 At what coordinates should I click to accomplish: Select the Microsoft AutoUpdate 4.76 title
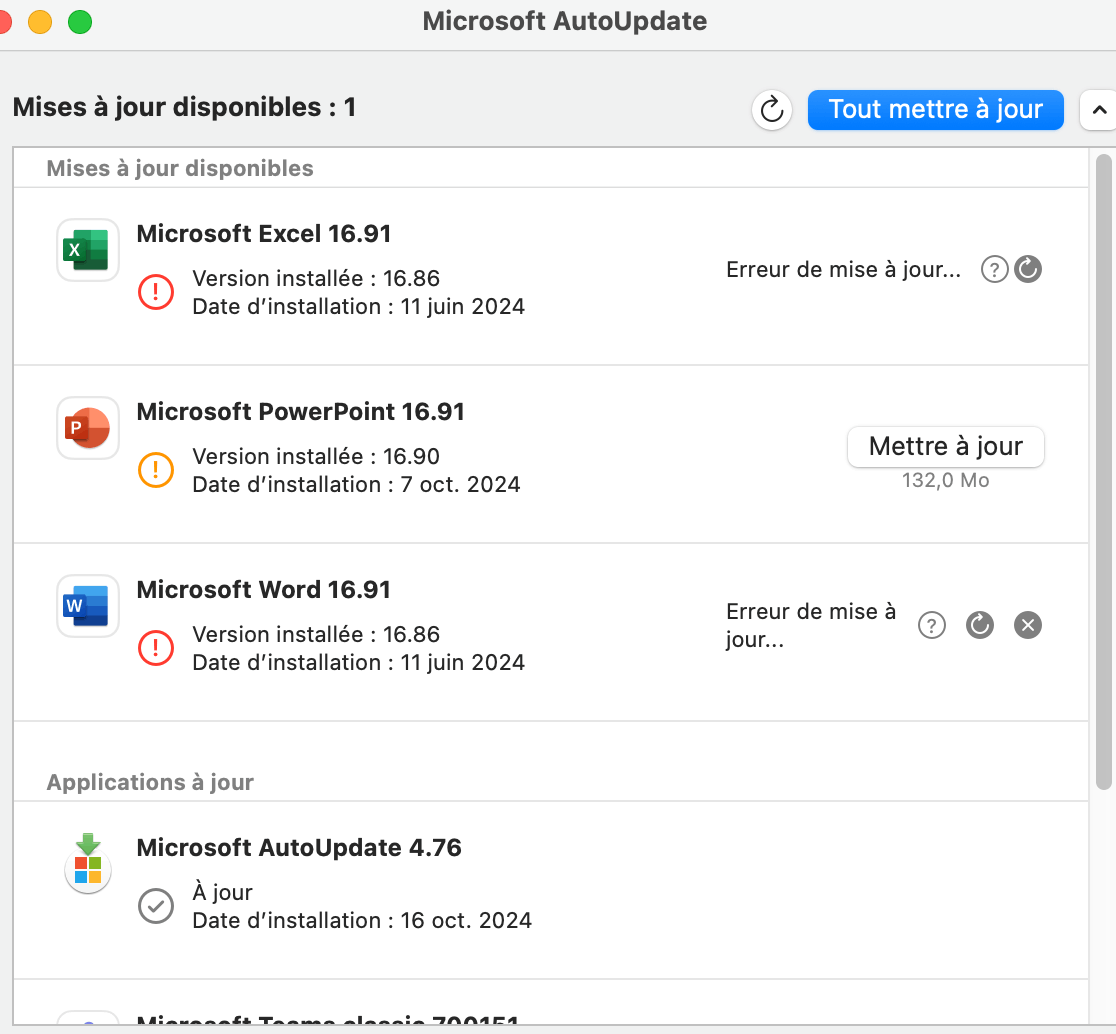[299, 848]
